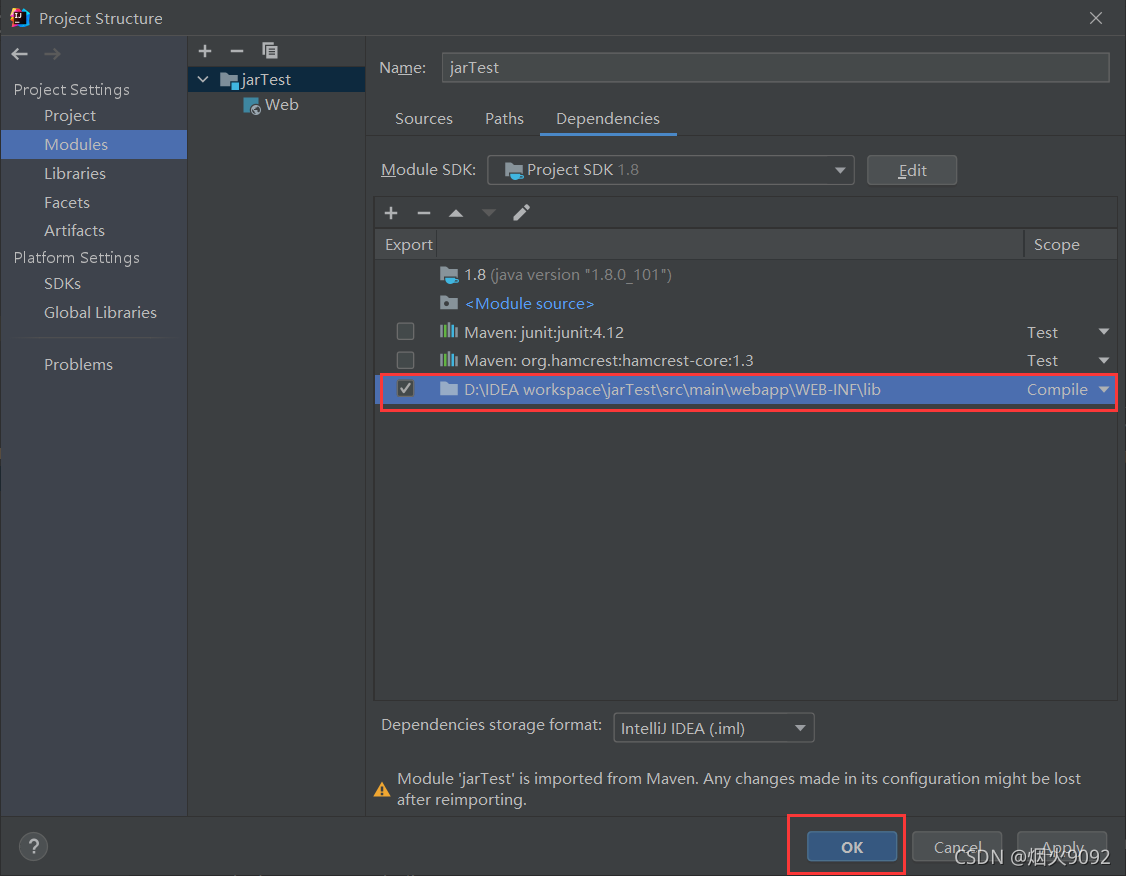Image resolution: width=1126 pixels, height=876 pixels.
Task: Click the WEB-INF\lib folder icon
Action: coord(449,388)
